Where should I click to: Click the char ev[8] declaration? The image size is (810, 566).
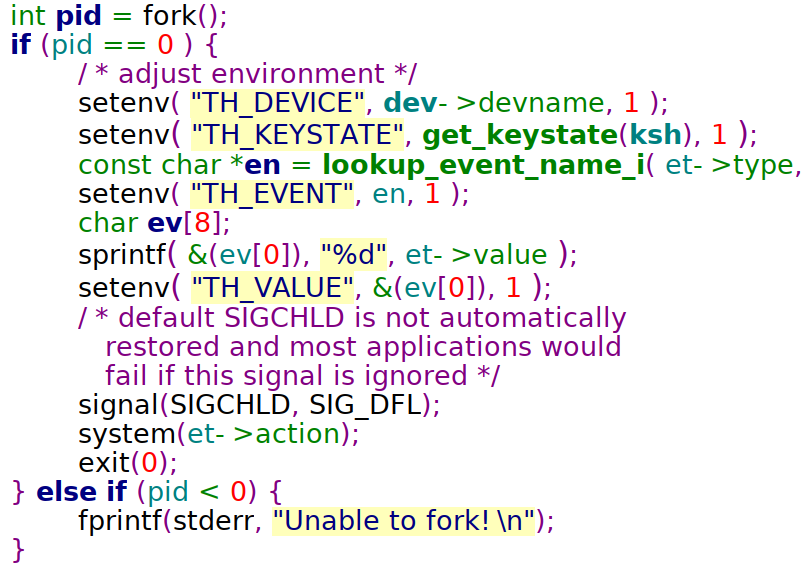pos(154,224)
